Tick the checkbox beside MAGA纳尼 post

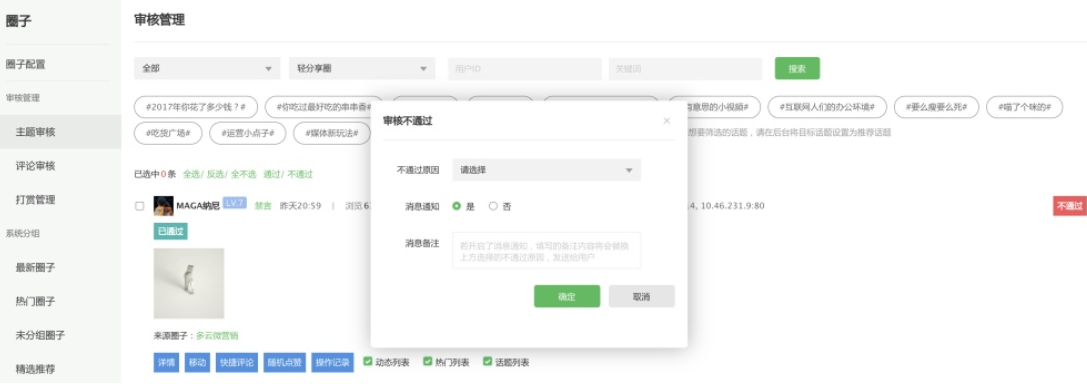pos(139,206)
